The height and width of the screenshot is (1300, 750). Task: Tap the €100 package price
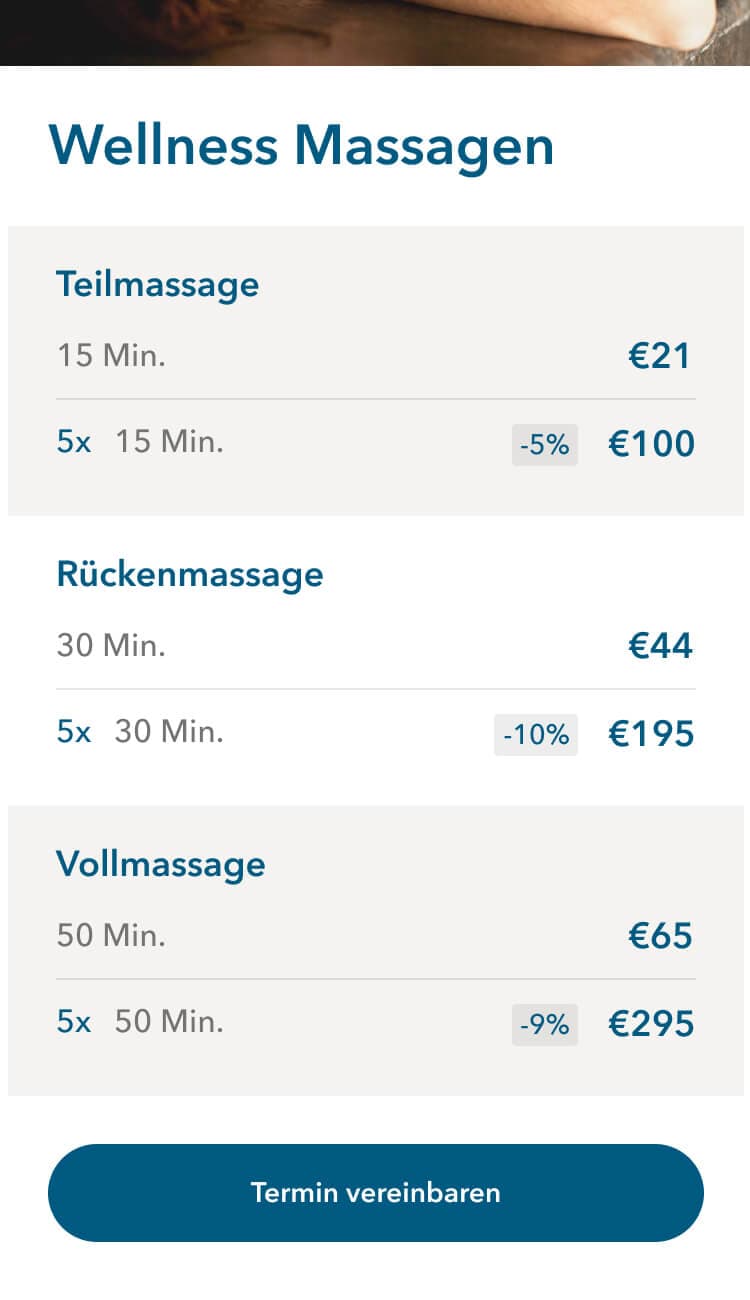651,444
